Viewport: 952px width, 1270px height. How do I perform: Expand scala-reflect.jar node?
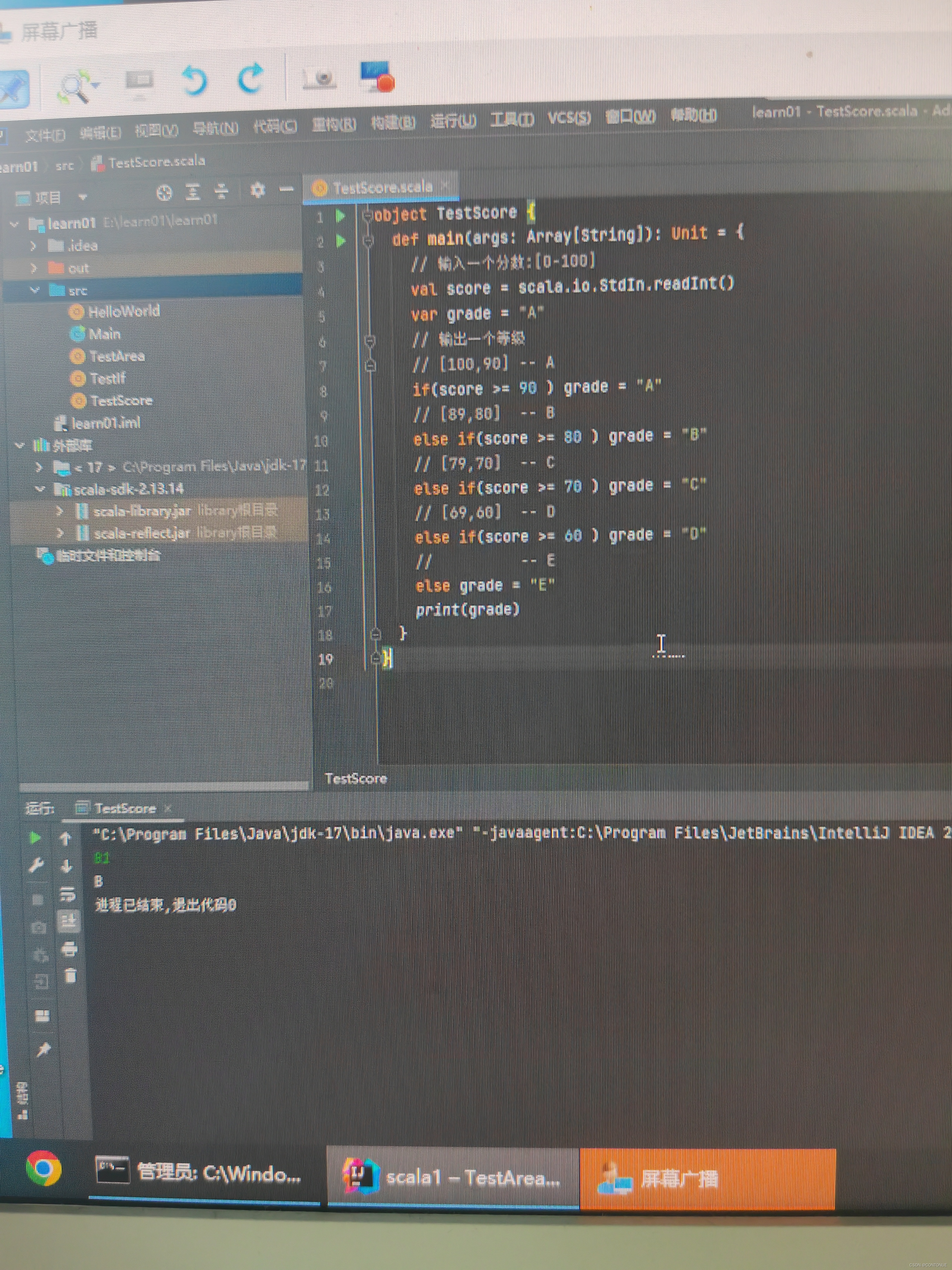(60, 533)
